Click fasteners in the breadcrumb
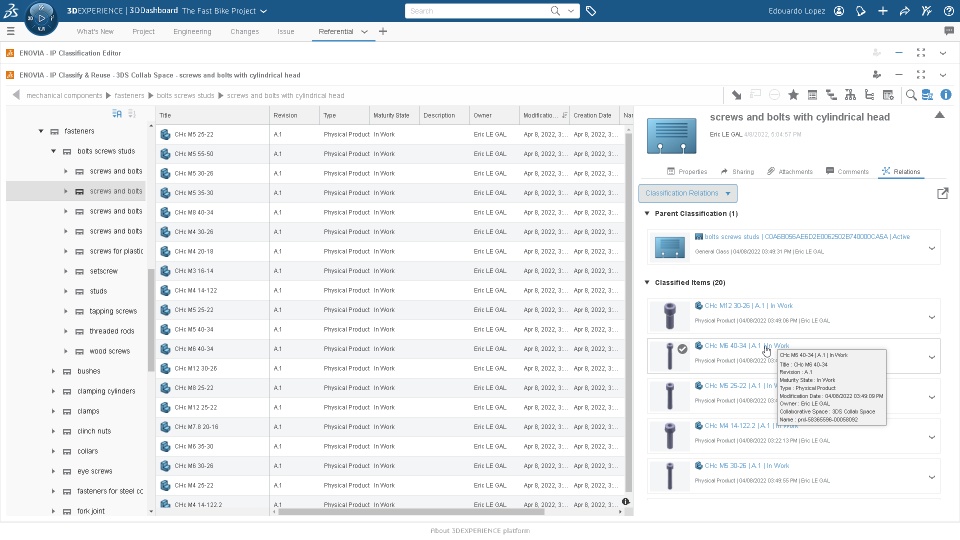This screenshot has width=960, height=540. [129, 96]
